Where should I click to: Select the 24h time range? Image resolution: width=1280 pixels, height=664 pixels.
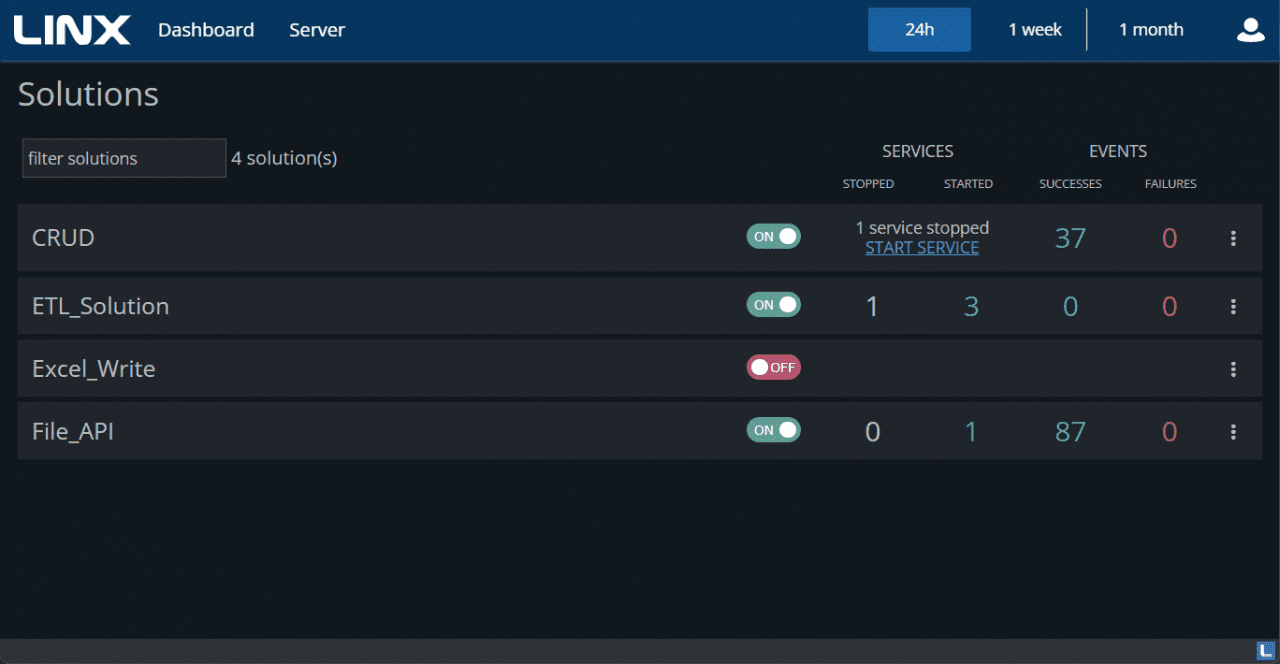pos(919,29)
